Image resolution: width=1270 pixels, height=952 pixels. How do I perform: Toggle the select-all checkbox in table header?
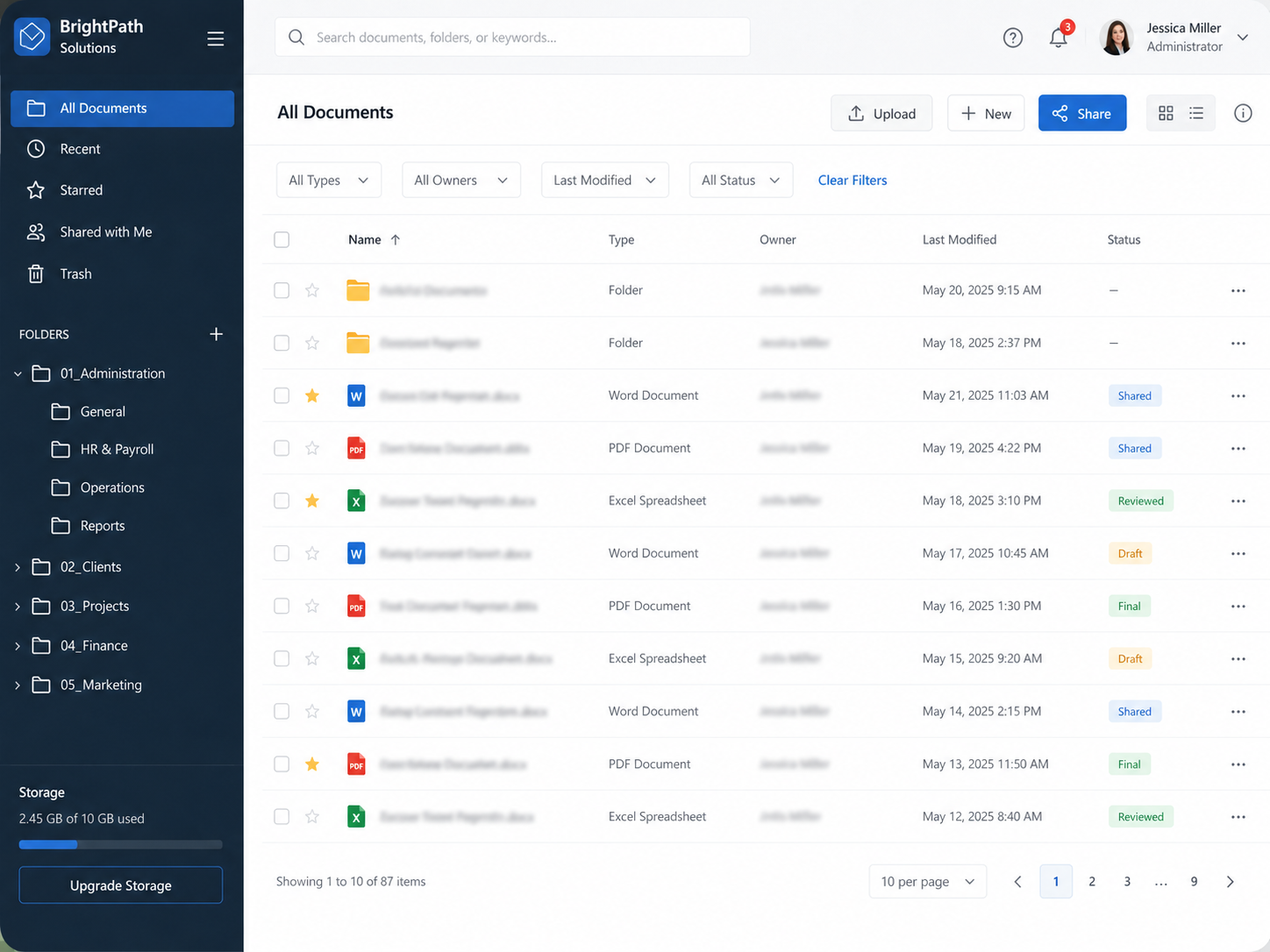(282, 239)
